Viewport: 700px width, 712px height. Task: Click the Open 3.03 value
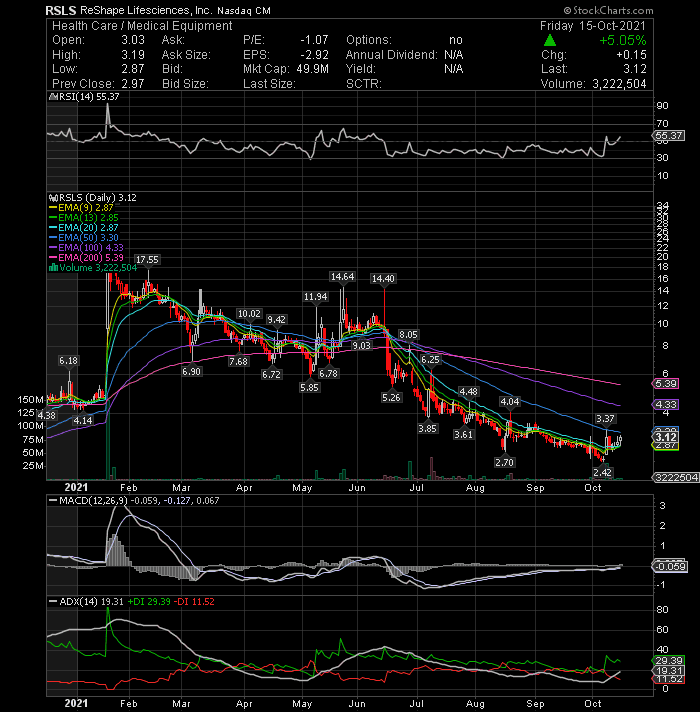pos(133,40)
